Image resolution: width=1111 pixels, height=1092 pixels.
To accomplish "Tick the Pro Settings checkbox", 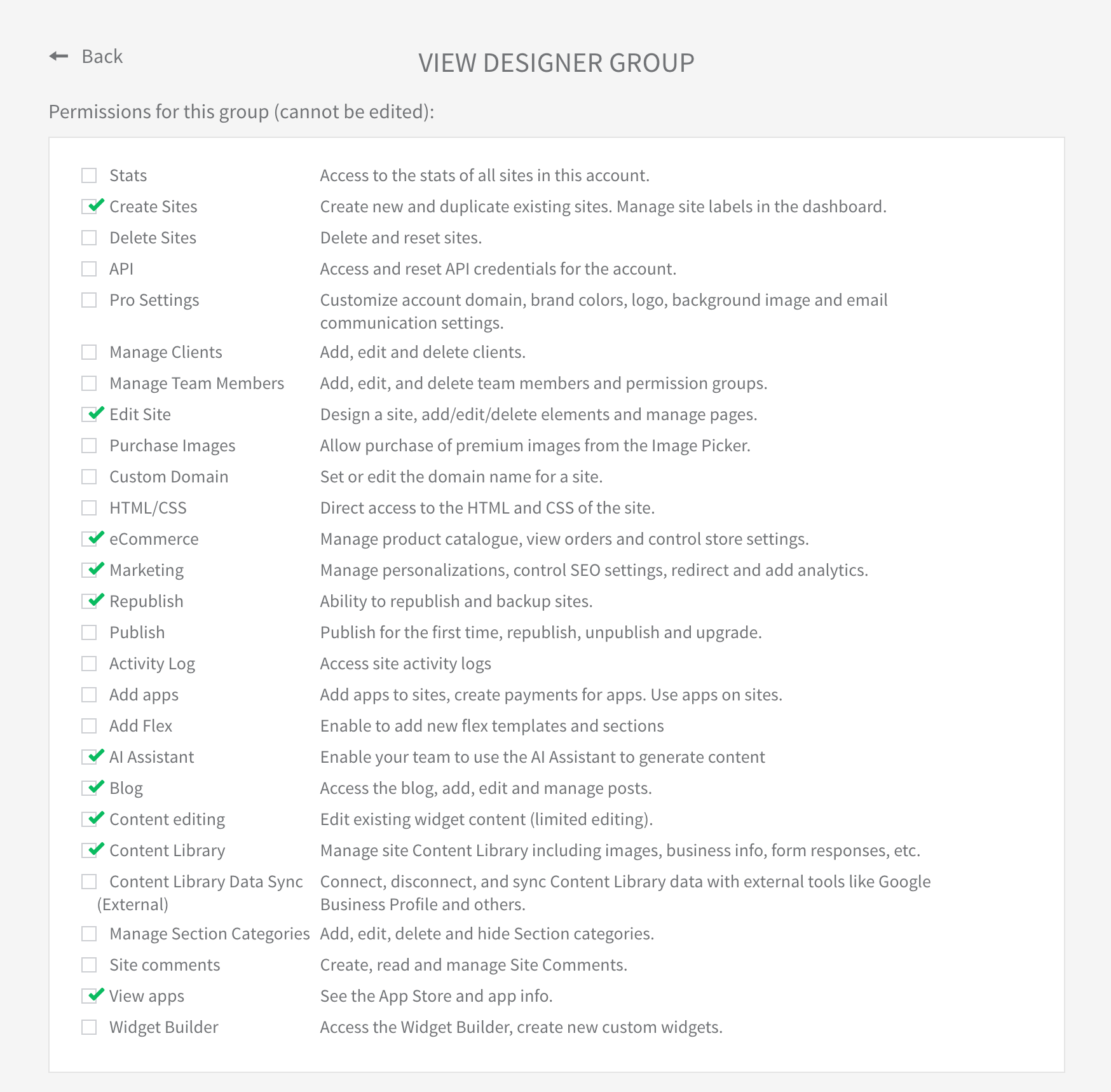I will pos(89,300).
